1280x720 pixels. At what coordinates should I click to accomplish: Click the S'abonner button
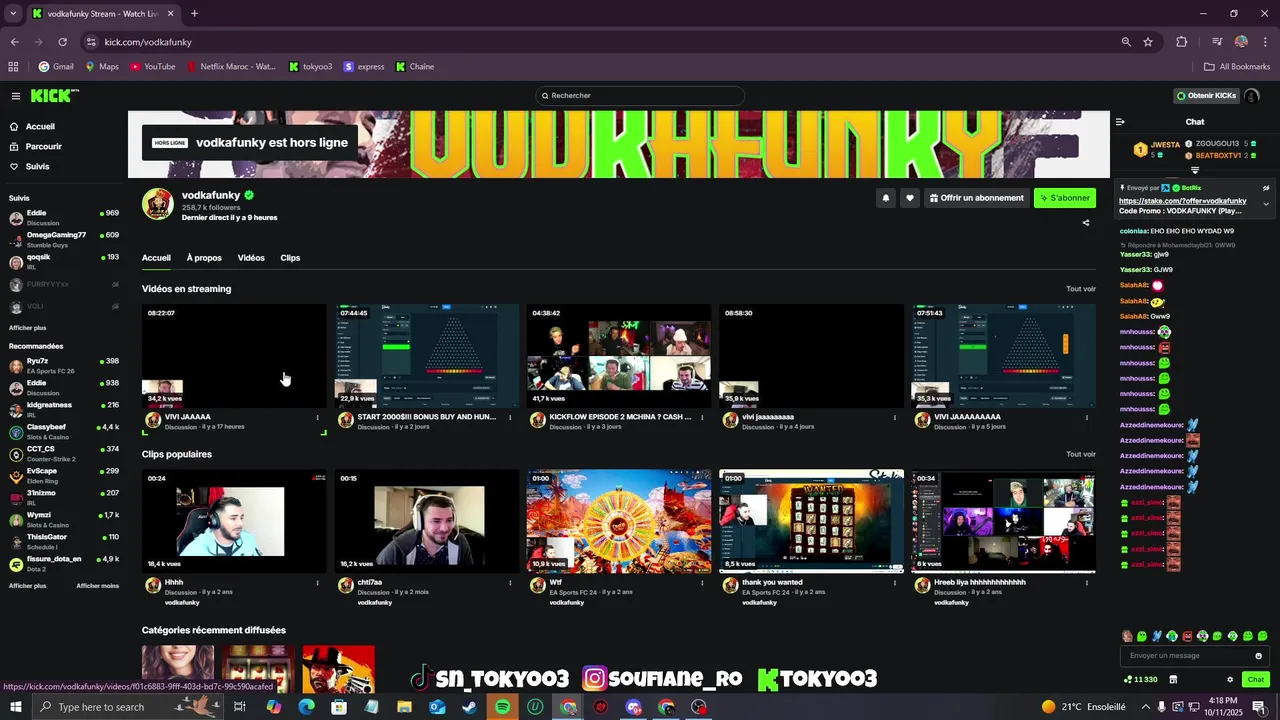tap(1065, 198)
